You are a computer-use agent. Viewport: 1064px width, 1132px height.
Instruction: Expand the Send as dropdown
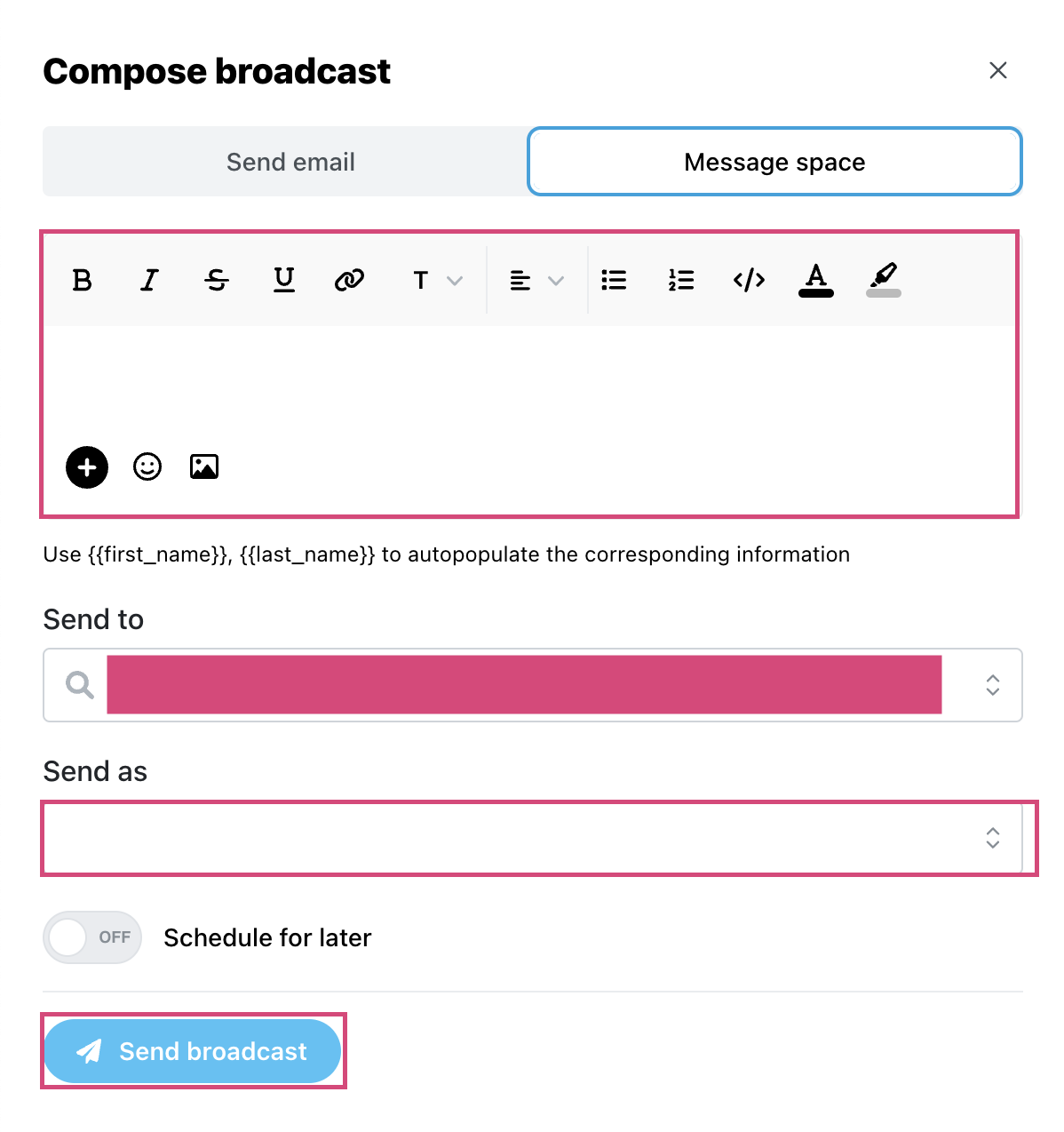[x=533, y=838]
